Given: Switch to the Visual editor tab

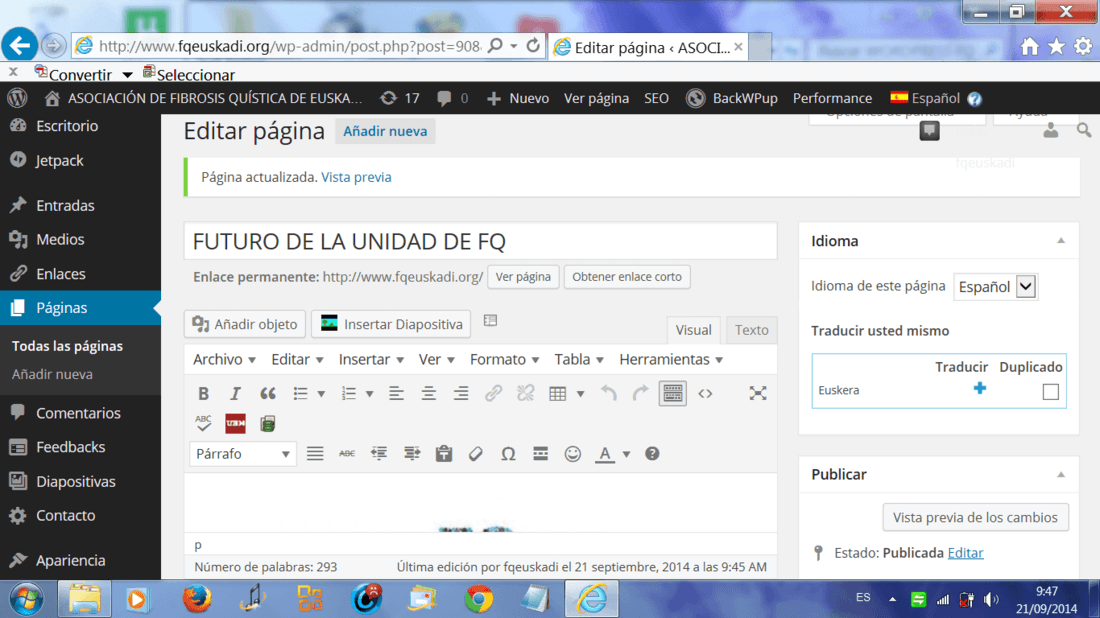Looking at the screenshot, I should point(693,330).
